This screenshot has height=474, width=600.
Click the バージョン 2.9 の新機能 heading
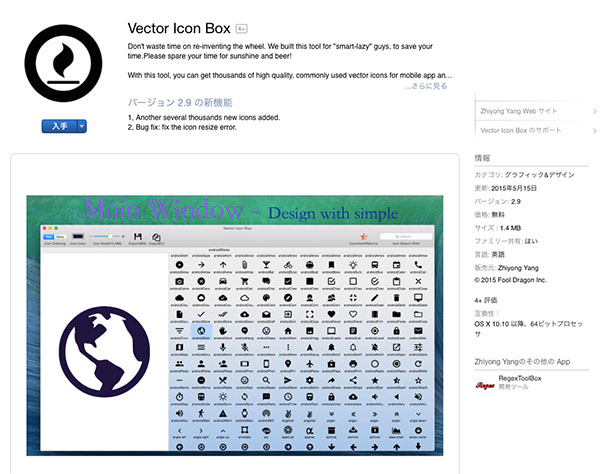tap(180, 103)
